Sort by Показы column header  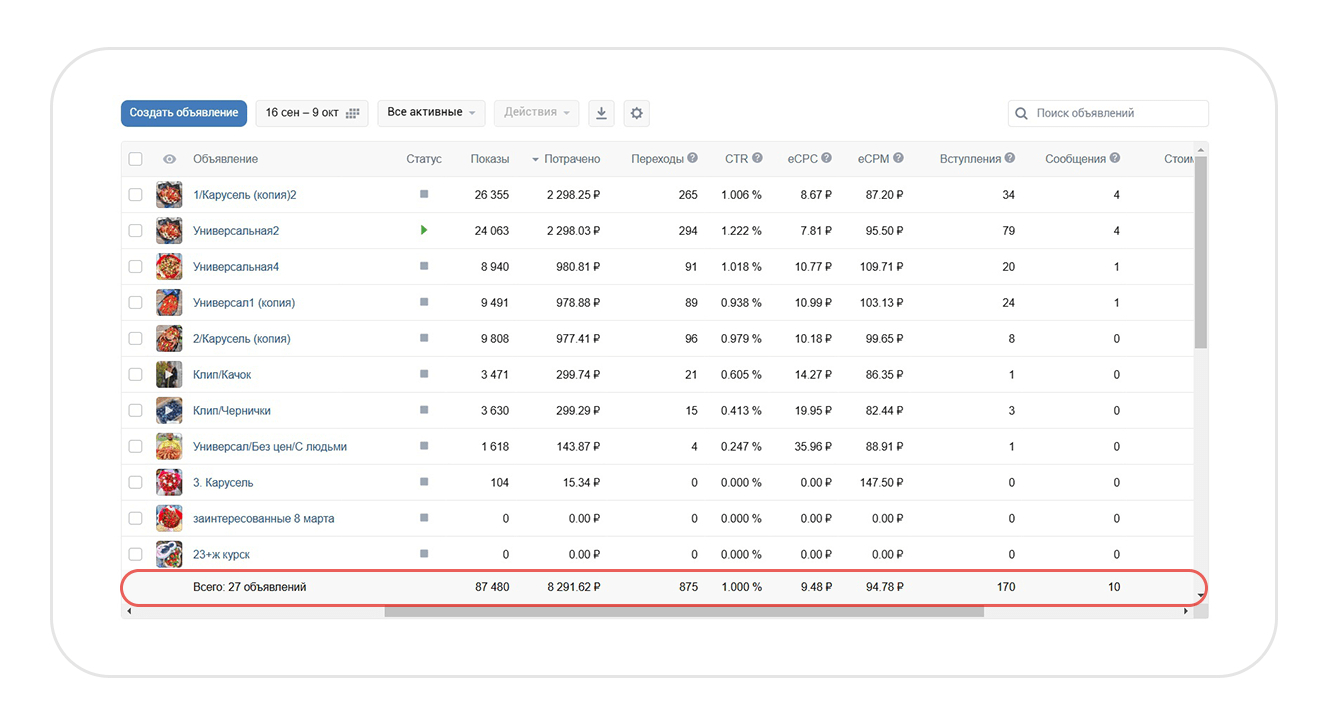(x=489, y=159)
